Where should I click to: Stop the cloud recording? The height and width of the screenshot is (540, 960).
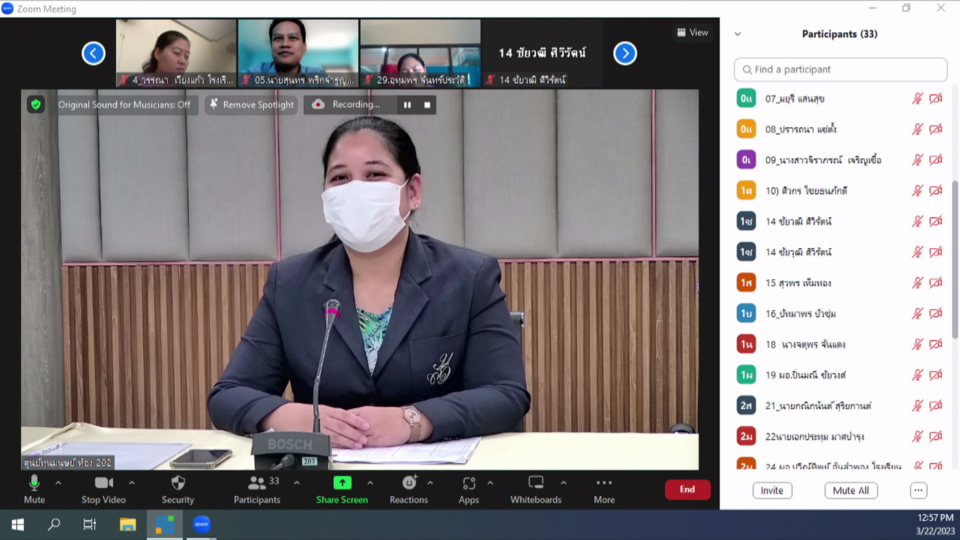point(427,105)
